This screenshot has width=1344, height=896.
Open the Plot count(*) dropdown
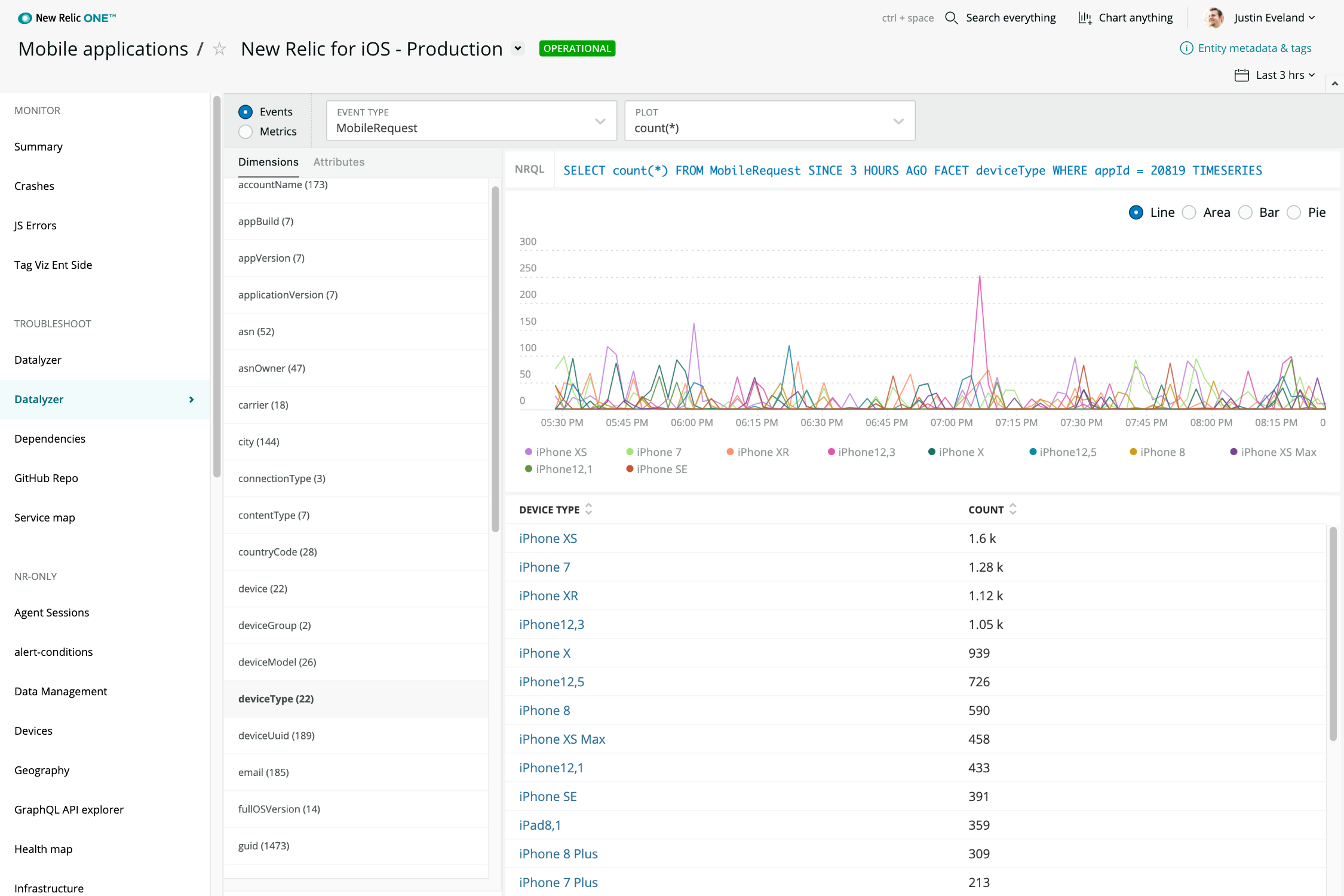tap(769, 121)
